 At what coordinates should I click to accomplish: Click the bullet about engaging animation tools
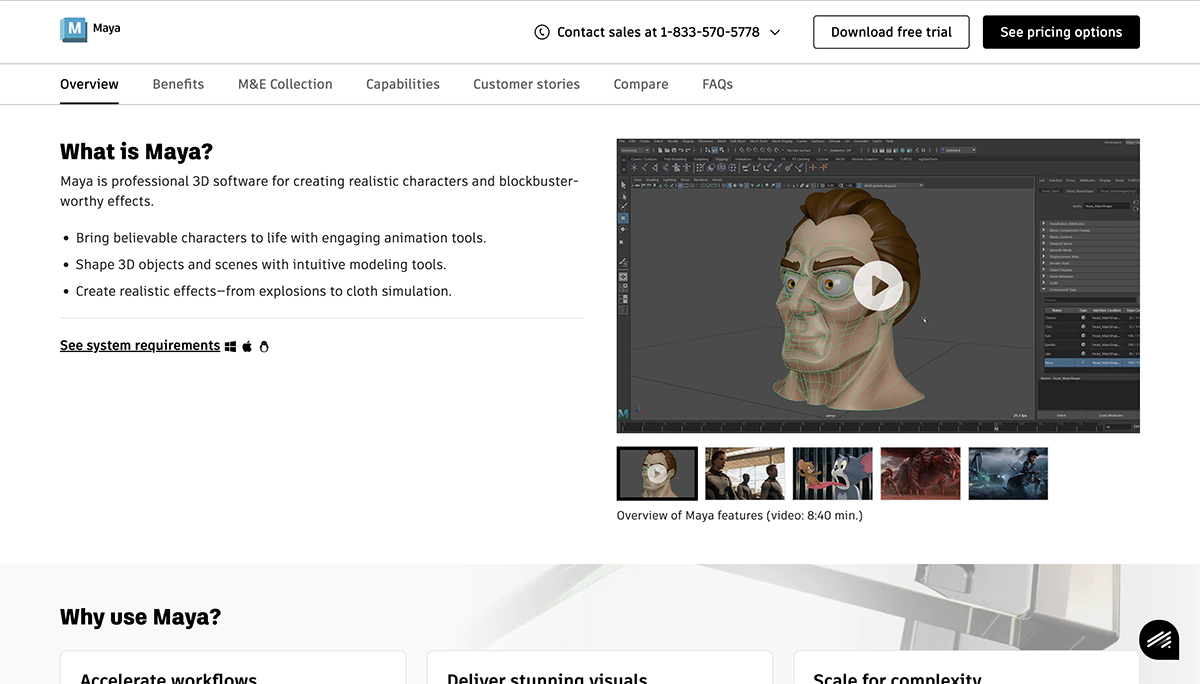coord(281,238)
